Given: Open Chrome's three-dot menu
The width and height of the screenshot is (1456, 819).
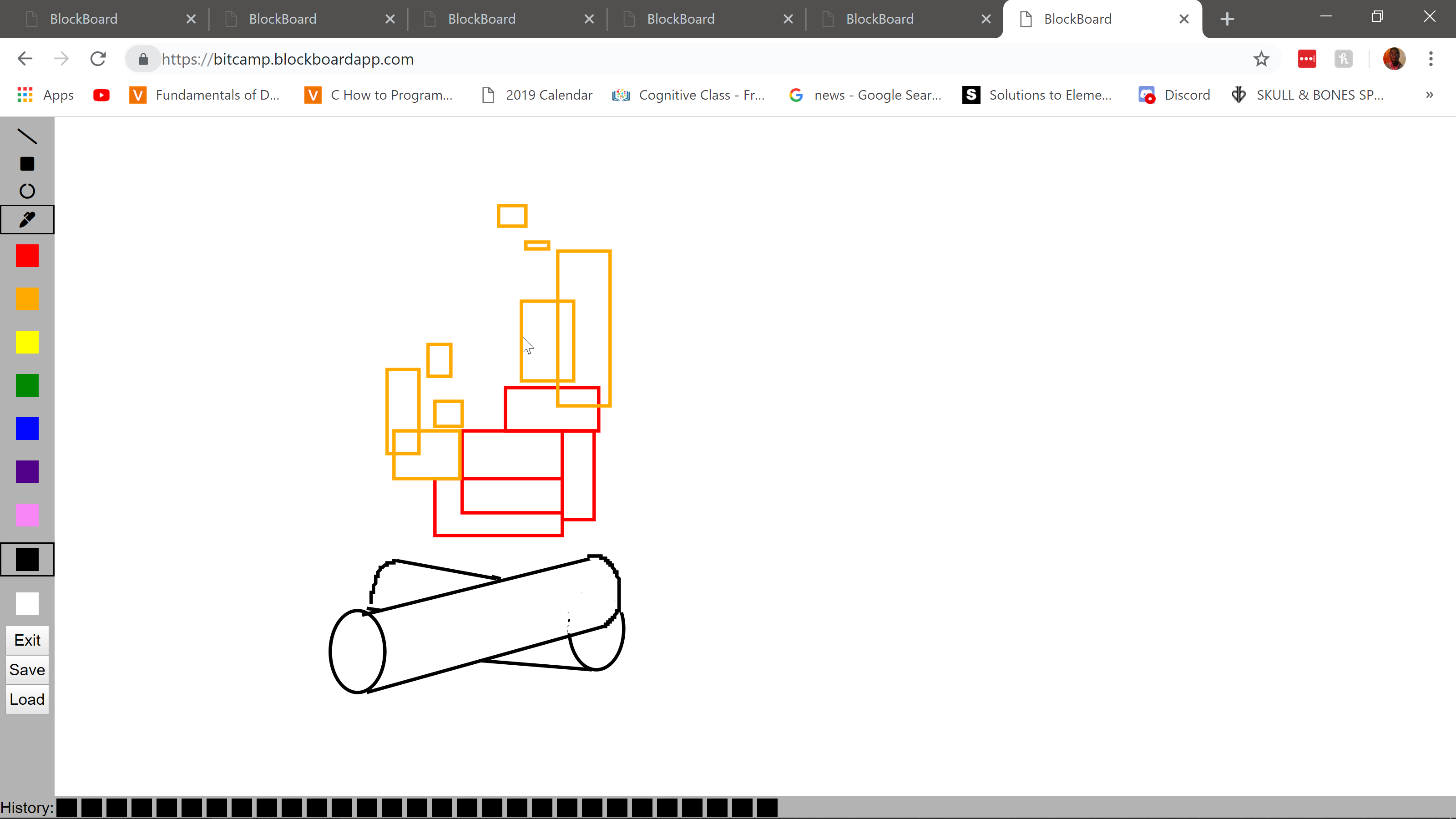Looking at the screenshot, I should coord(1431,59).
